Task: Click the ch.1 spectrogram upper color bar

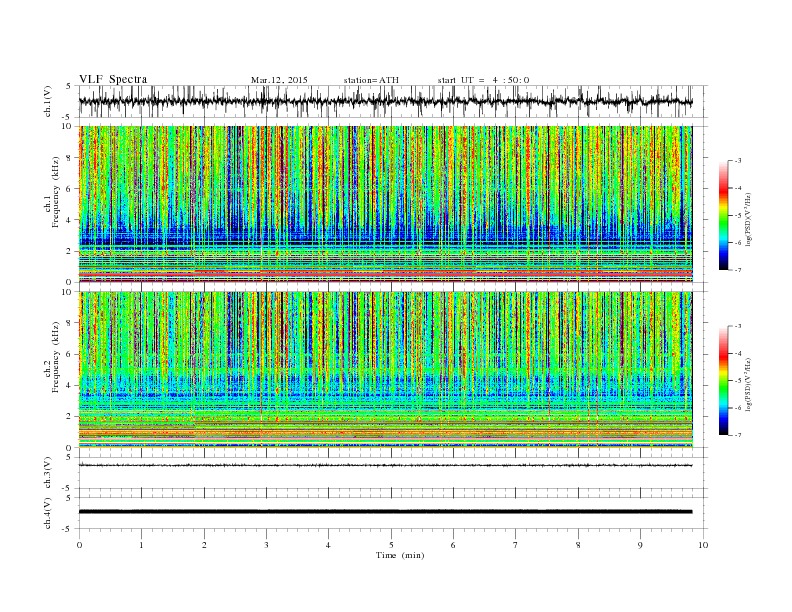Action: (723, 216)
